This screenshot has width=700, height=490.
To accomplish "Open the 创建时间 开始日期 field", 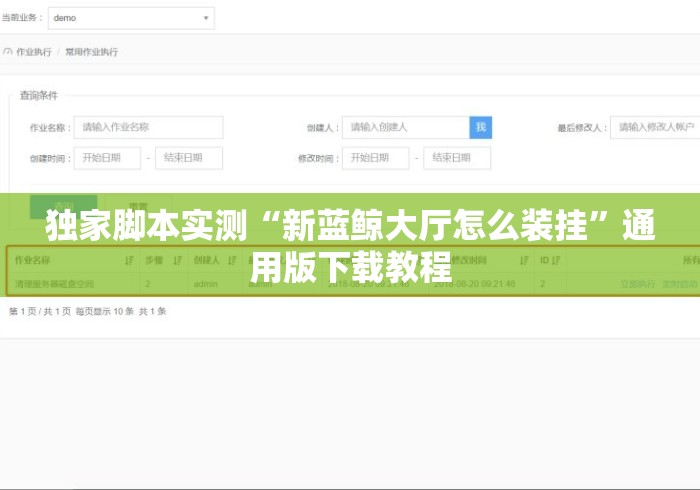I will [108, 158].
